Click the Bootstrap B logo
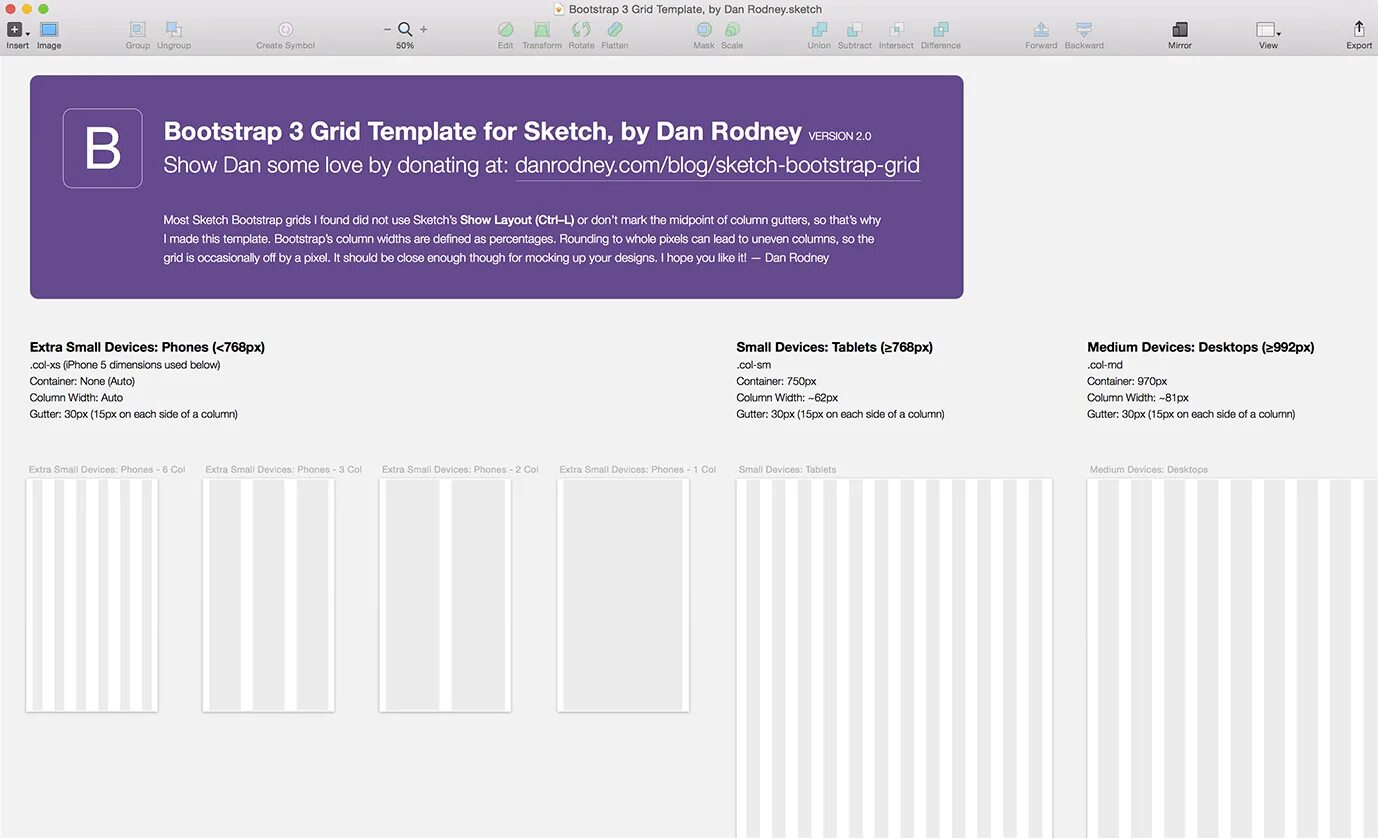Image resolution: width=1378 pixels, height=839 pixels. (103, 148)
